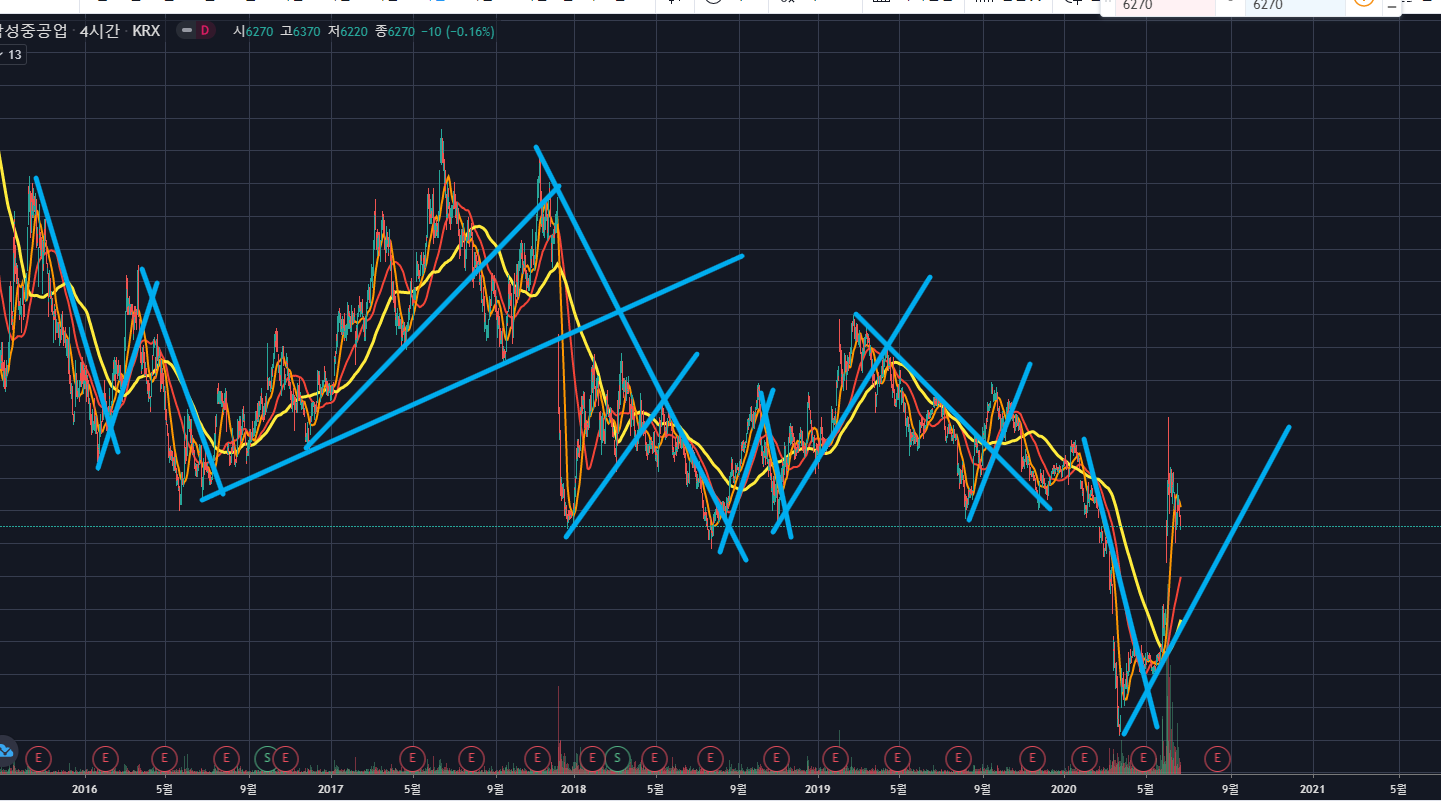Click the 2019 label on time axis

(819, 789)
